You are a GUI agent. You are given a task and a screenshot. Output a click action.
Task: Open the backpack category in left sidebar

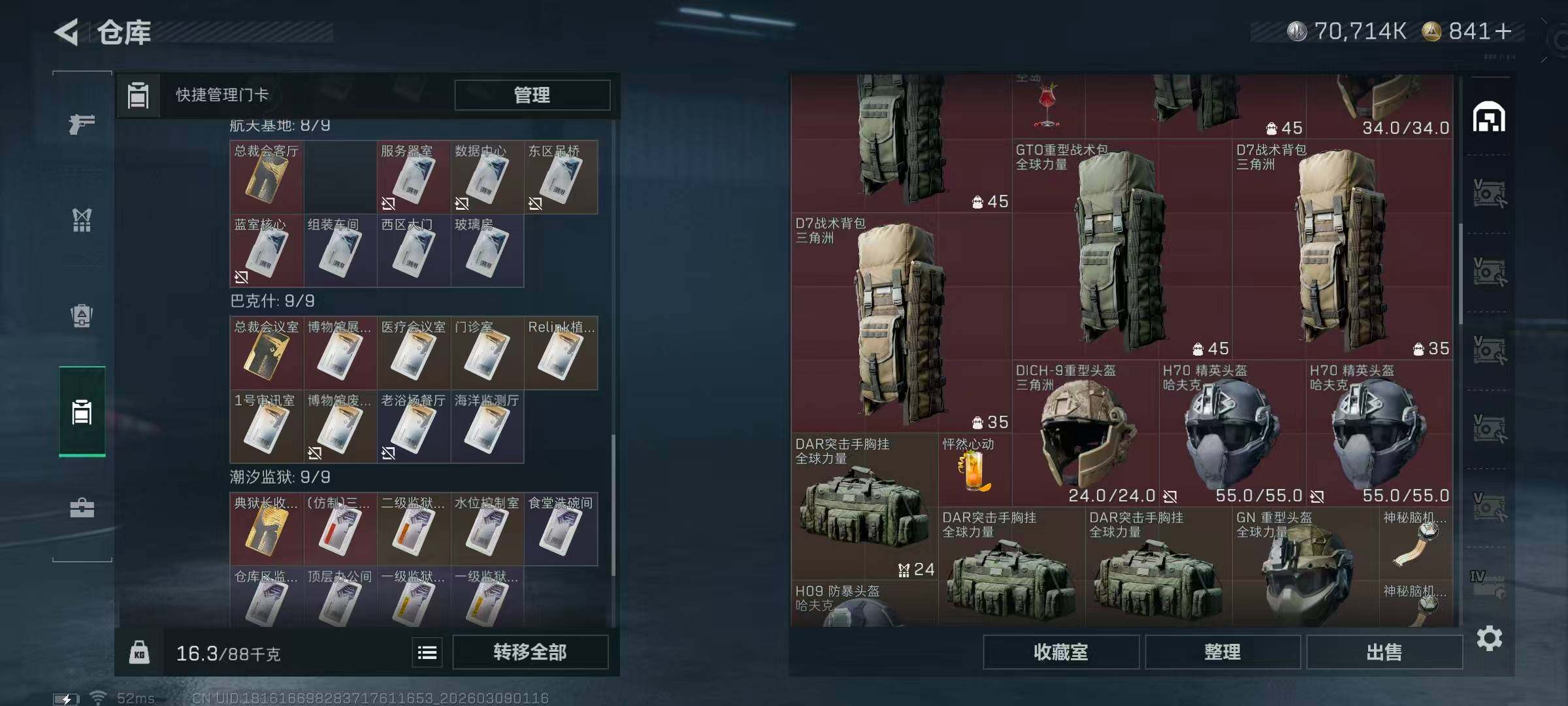coord(82,316)
